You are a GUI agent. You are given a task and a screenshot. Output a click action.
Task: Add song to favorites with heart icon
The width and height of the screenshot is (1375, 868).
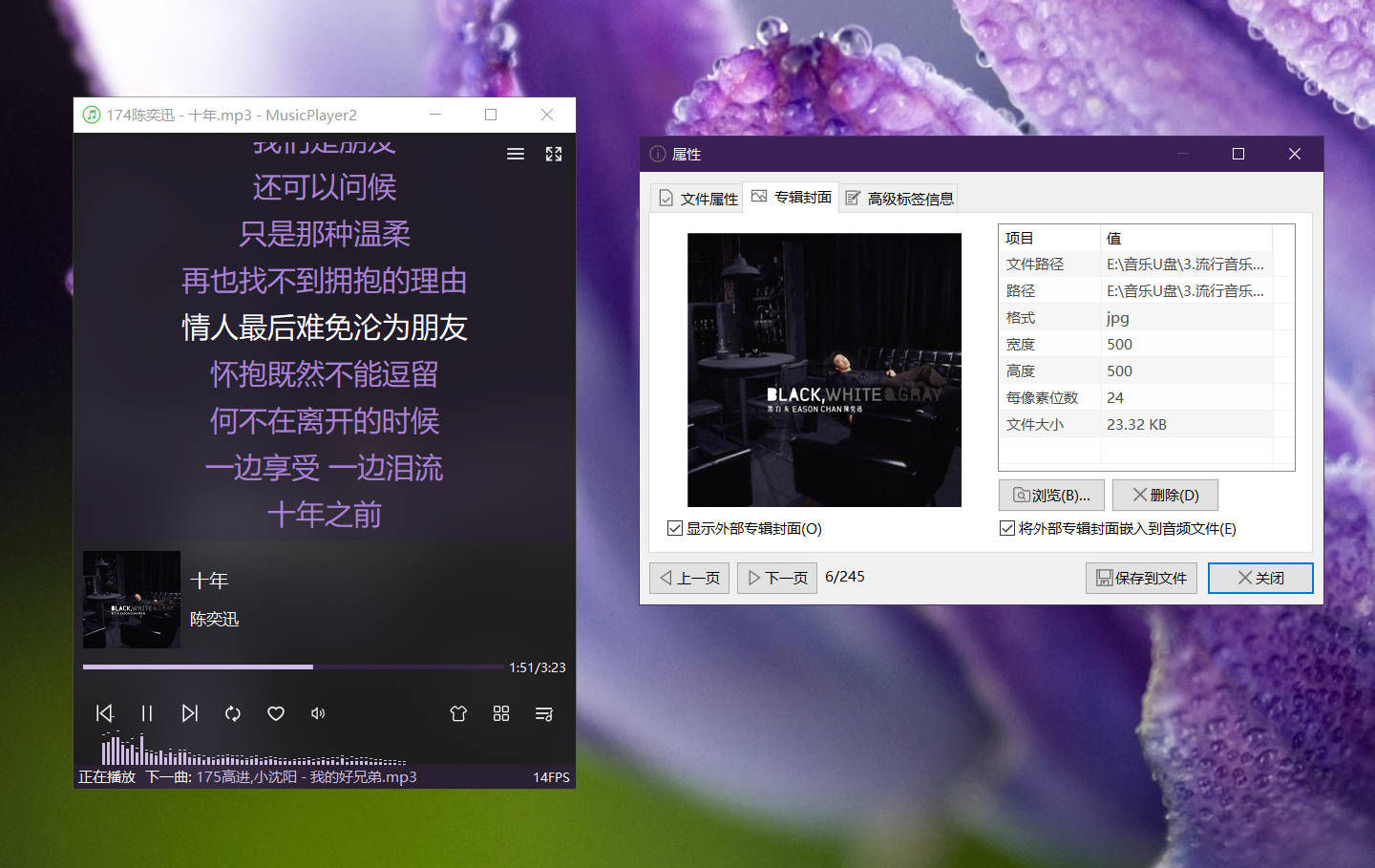276,713
